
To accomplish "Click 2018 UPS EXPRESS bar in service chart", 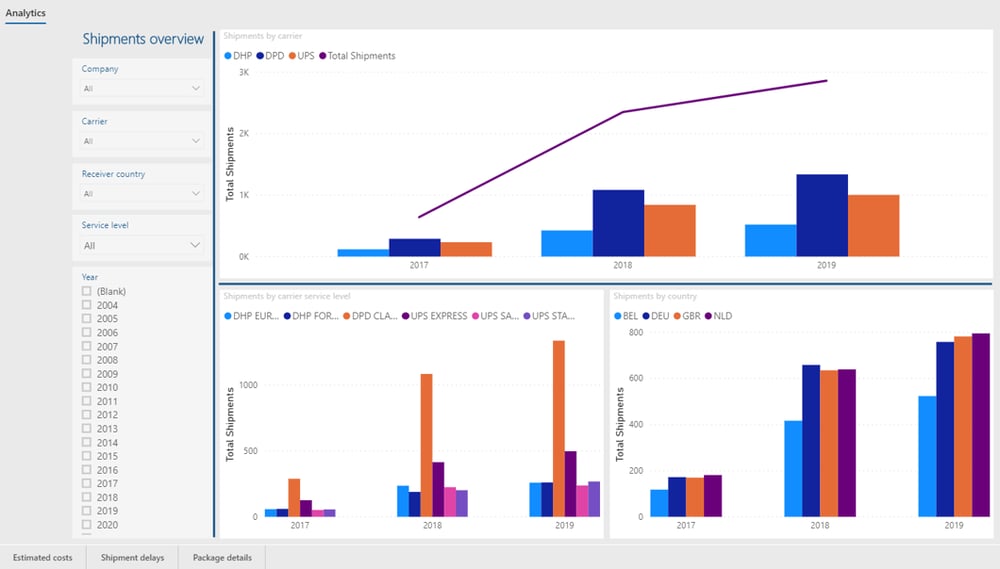I will [438, 489].
